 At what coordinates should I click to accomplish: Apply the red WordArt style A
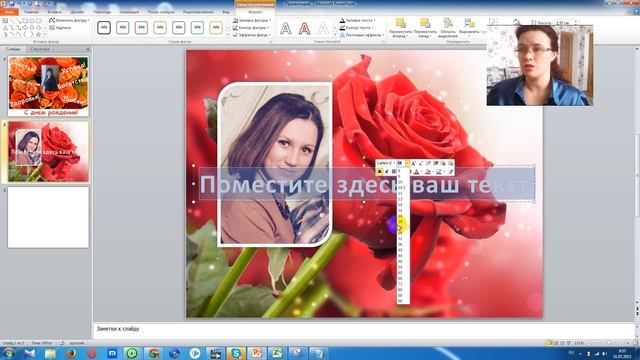pos(304,29)
